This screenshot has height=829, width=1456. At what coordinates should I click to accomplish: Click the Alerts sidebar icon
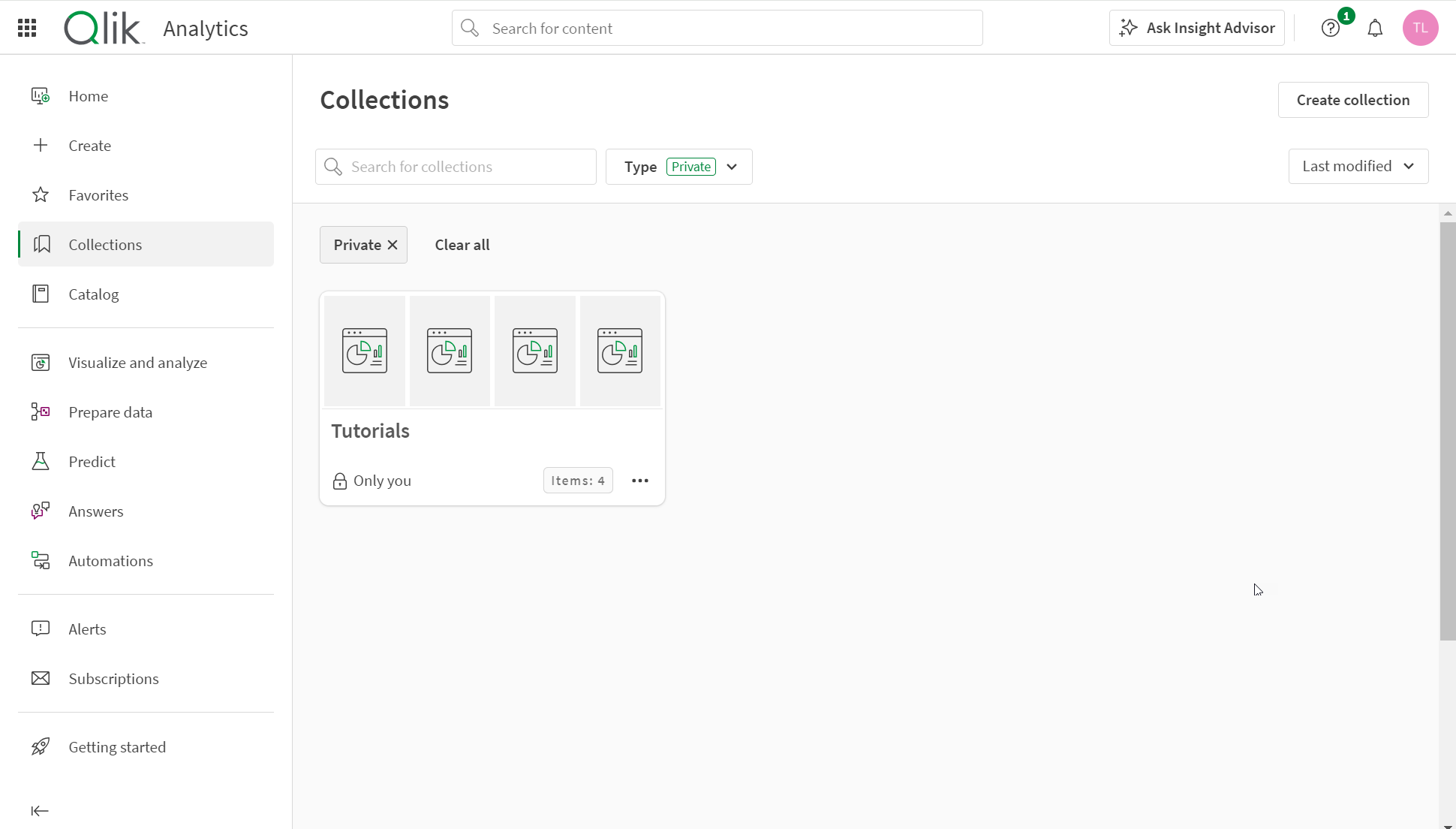(x=41, y=629)
